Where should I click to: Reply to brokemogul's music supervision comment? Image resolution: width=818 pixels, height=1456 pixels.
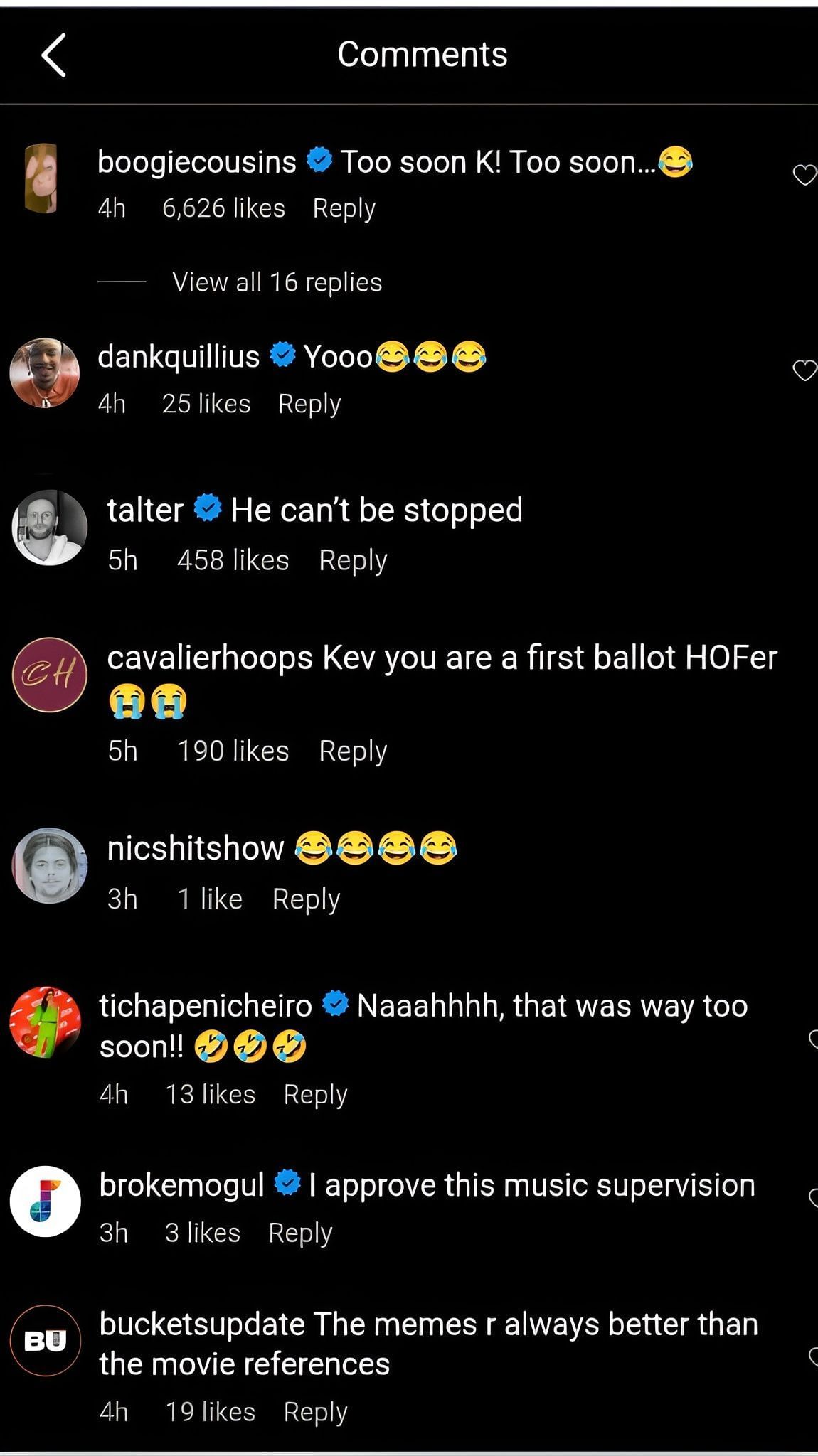[300, 1233]
